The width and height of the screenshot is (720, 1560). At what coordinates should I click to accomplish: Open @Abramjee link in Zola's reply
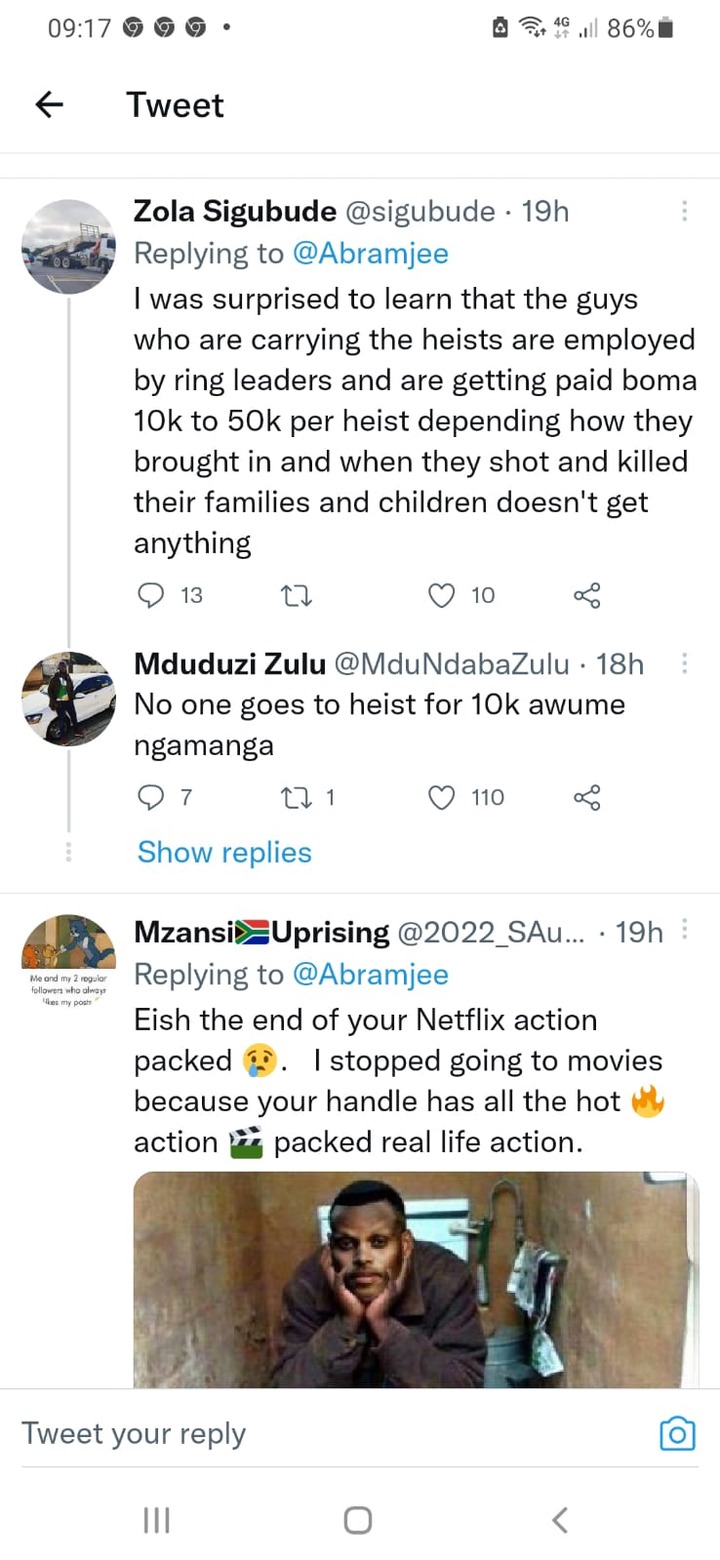point(370,254)
